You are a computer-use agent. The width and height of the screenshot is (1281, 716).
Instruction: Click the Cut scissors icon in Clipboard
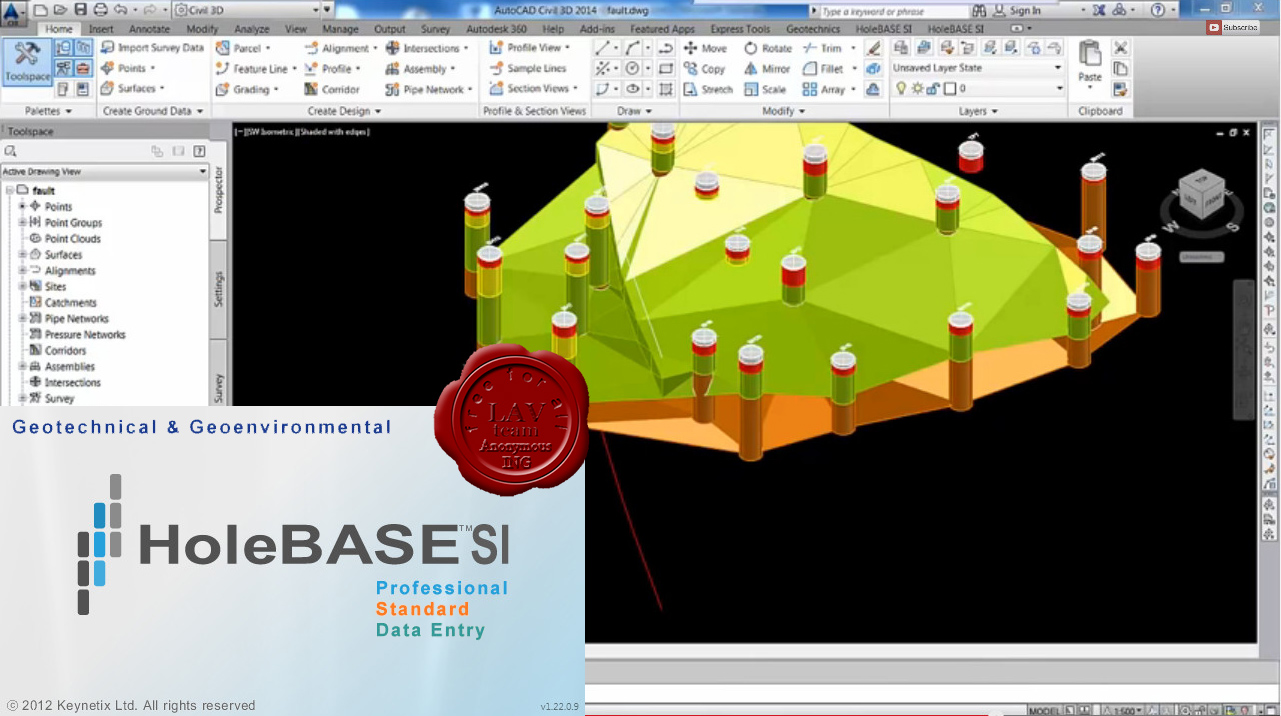click(1120, 48)
